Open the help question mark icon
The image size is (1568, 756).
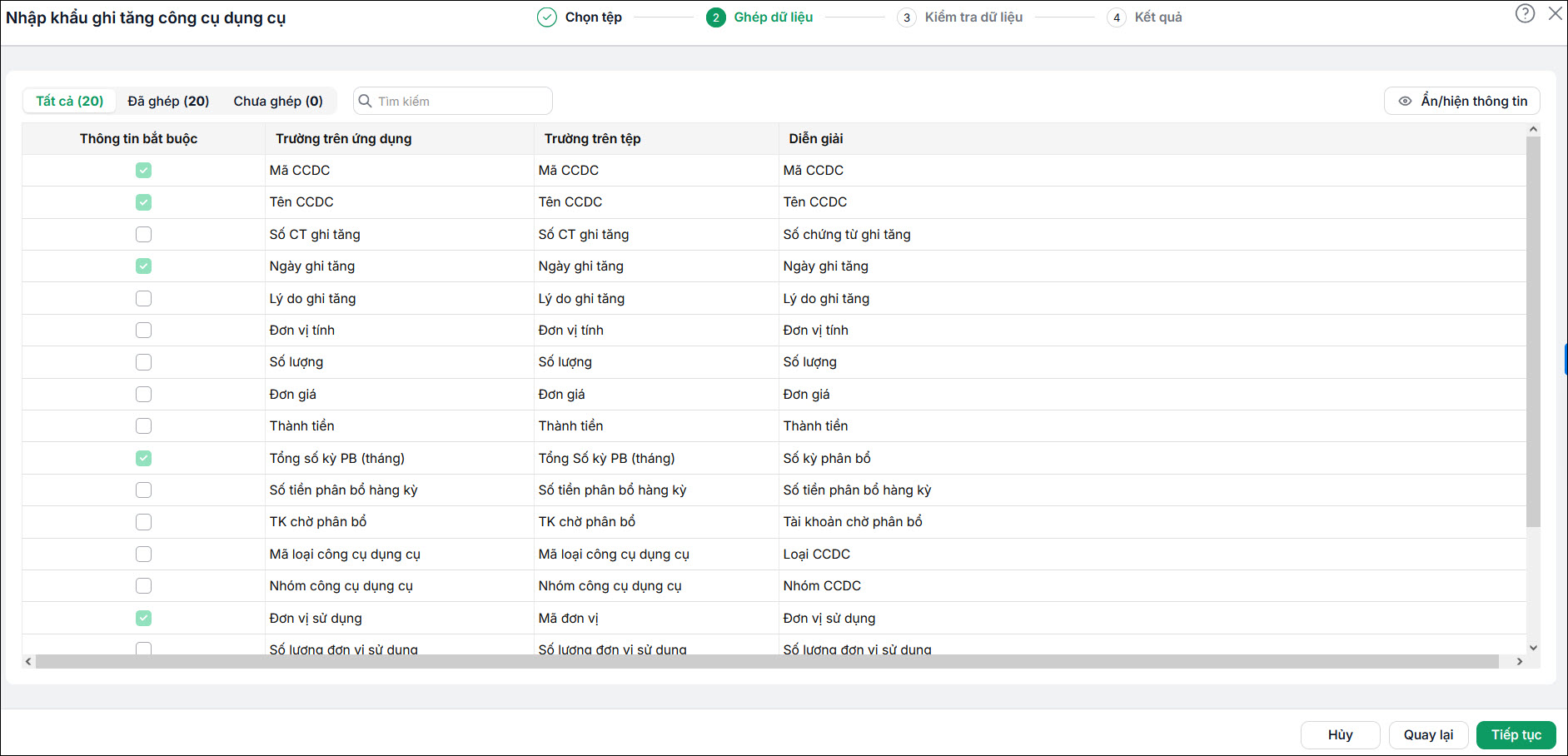tap(1525, 13)
